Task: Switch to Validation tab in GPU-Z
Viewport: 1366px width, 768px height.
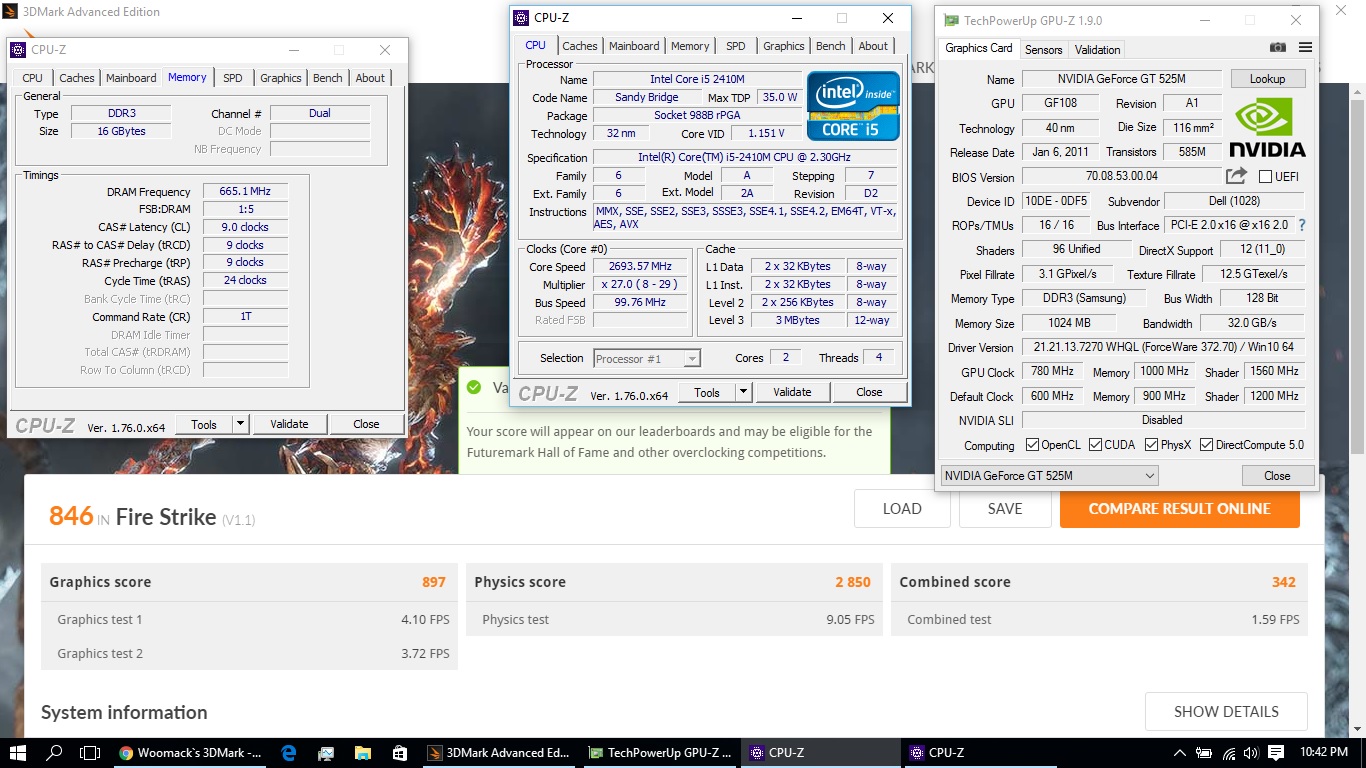Action: [x=1097, y=50]
